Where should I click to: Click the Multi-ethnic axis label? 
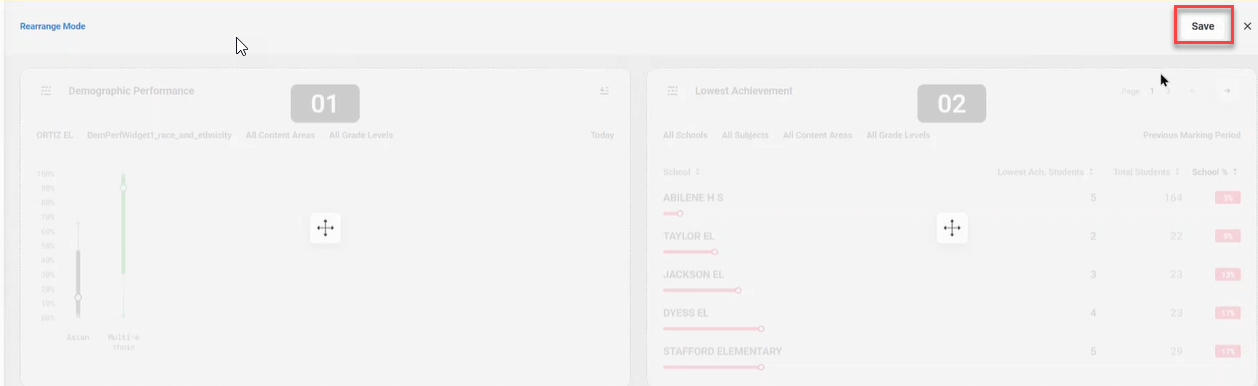123,342
